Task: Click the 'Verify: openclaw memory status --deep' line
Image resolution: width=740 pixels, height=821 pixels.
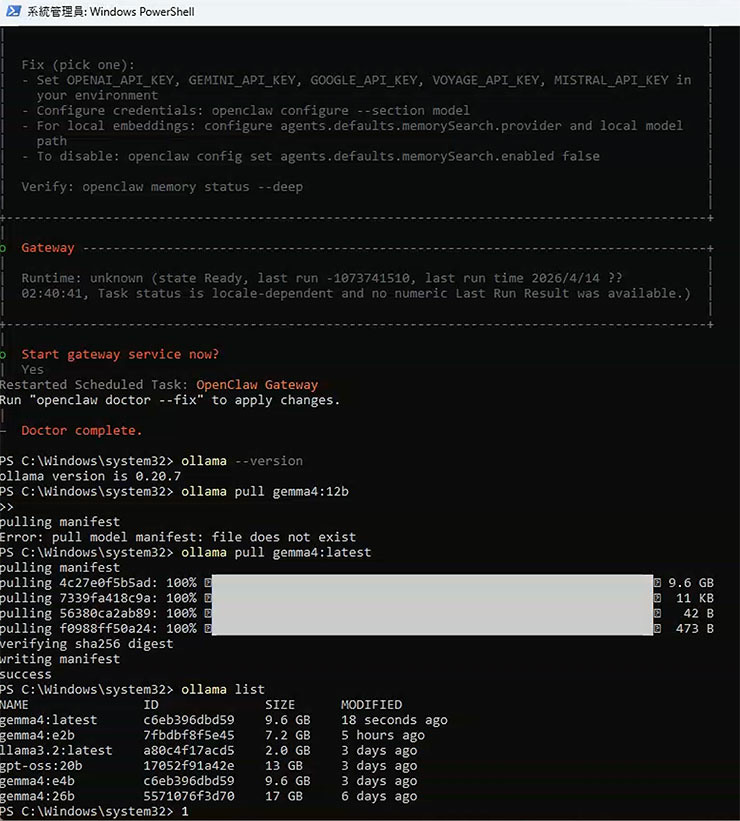Action: point(162,187)
